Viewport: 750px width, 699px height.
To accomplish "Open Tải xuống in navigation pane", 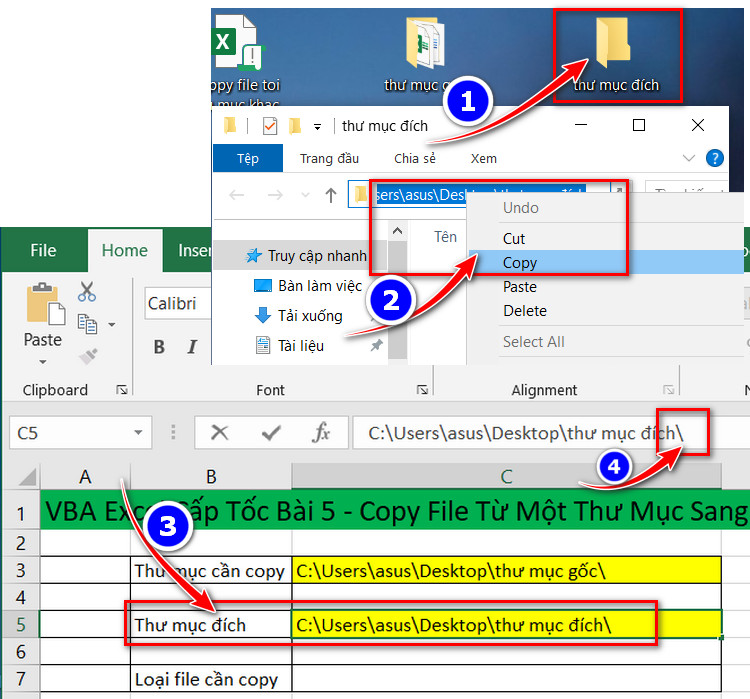I will (x=299, y=315).
